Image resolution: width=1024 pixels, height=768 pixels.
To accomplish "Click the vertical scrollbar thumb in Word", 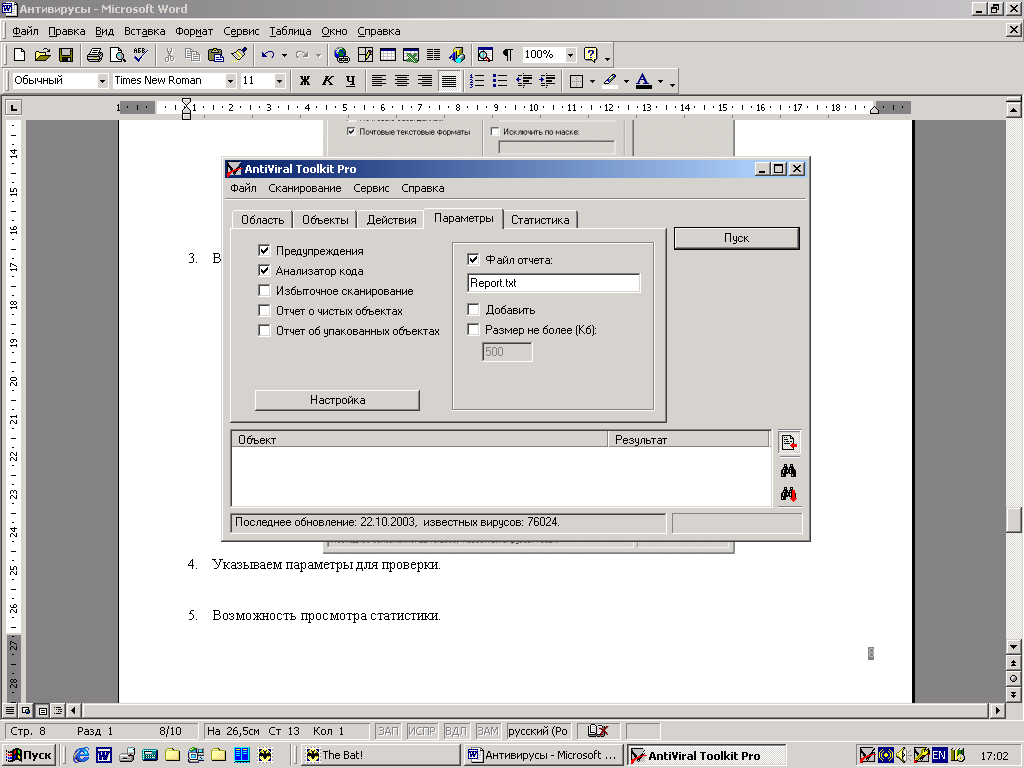I will 1014,520.
